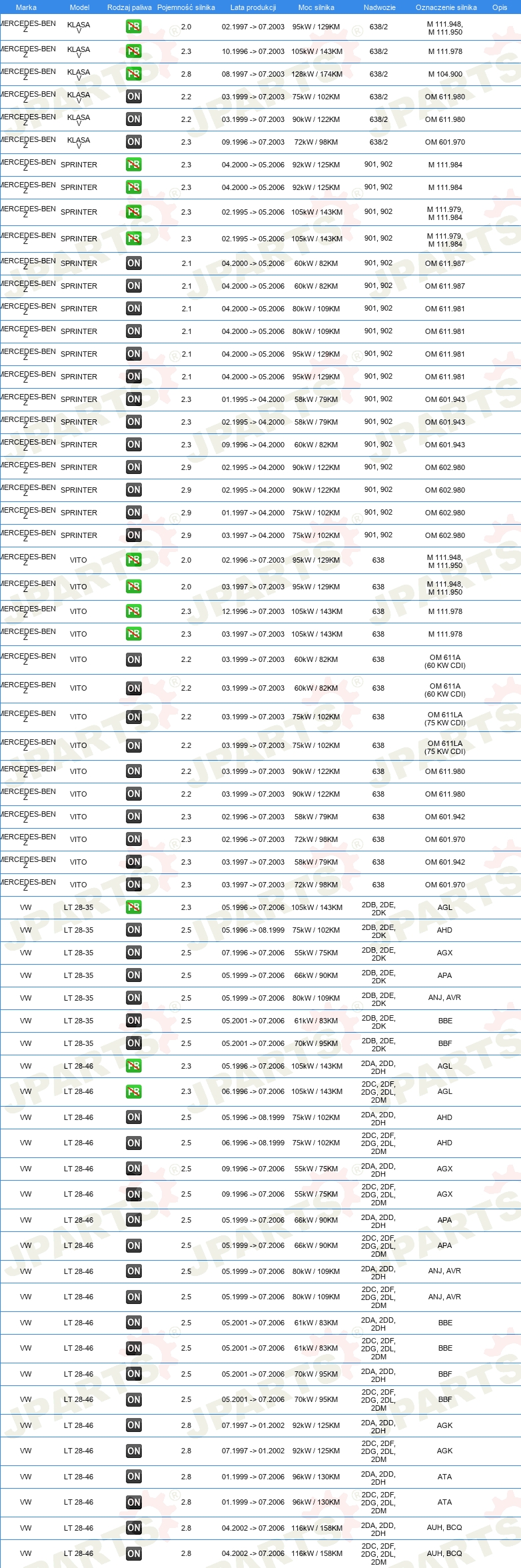
Task: Click ON icon in LT 28-35 BBF row
Action: click(x=134, y=1043)
